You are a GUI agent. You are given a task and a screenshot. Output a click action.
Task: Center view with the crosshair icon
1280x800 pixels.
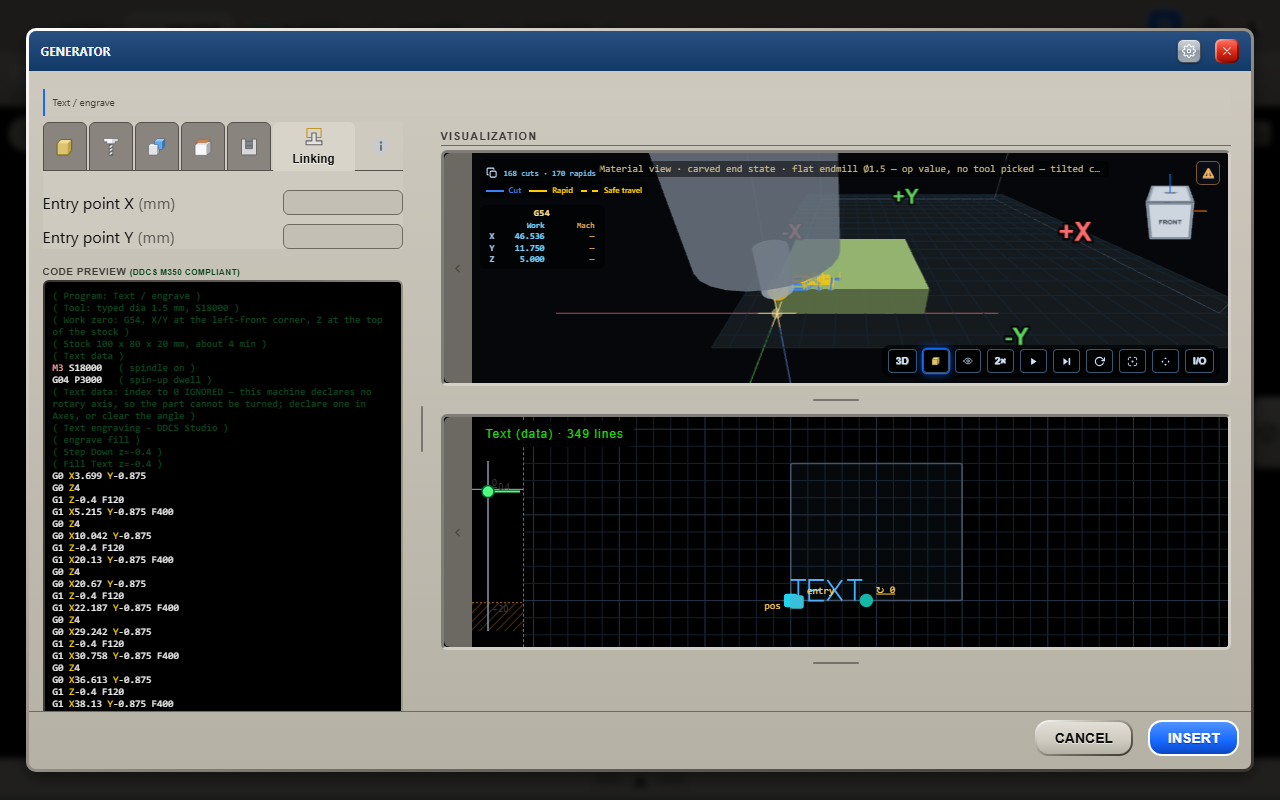click(1165, 361)
